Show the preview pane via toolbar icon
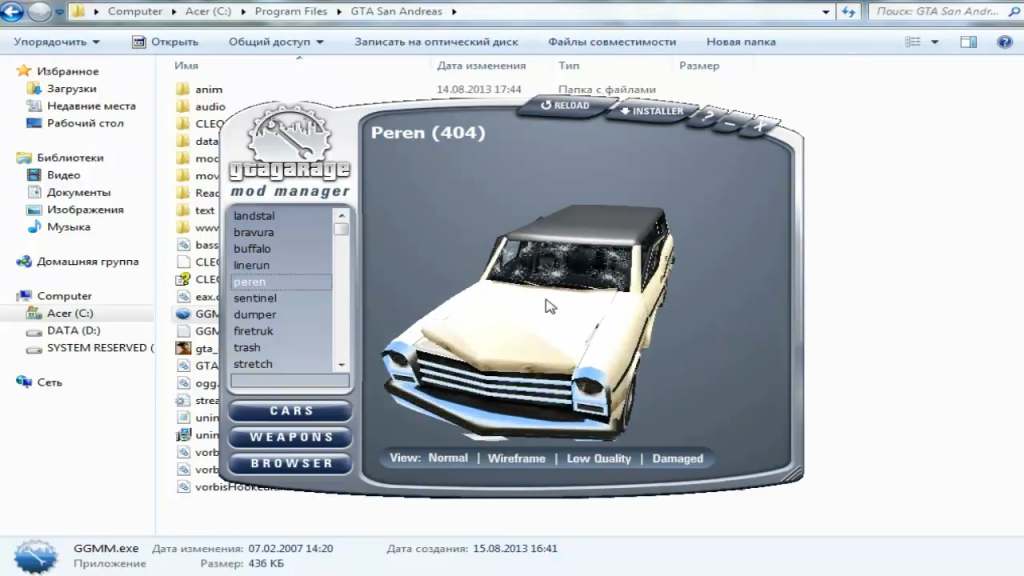The width and height of the screenshot is (1024, 576). (968, 42)
